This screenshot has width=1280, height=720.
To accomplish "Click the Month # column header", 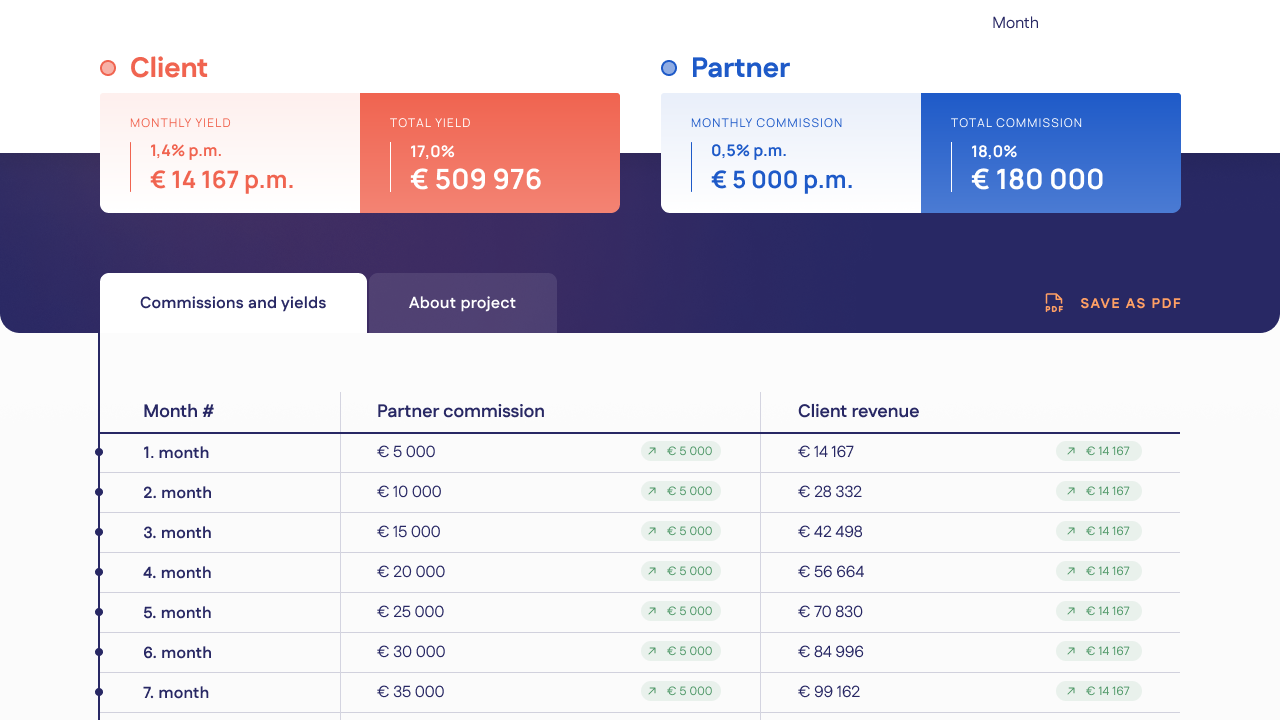I will coord(178,411).
